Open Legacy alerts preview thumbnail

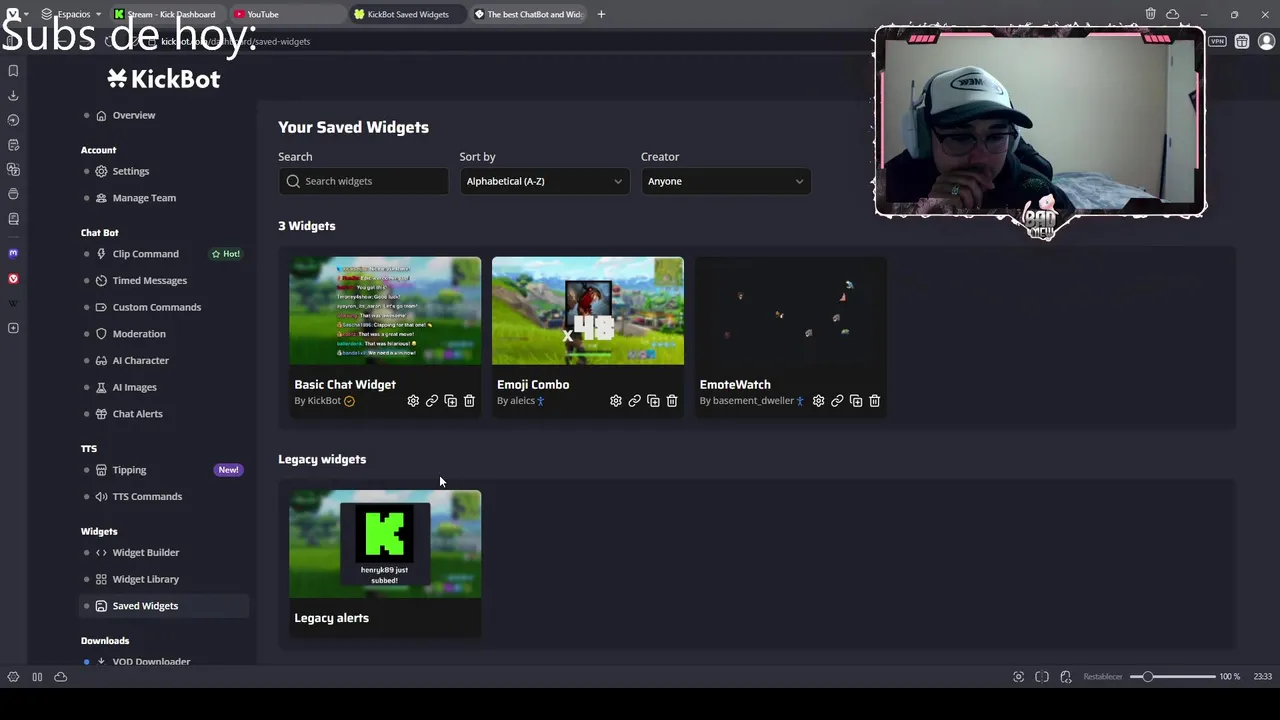[385, 544]
